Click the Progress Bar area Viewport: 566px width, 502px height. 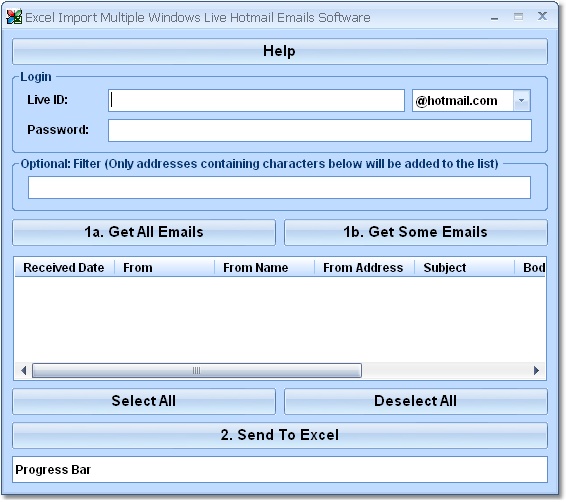[280, 470]
